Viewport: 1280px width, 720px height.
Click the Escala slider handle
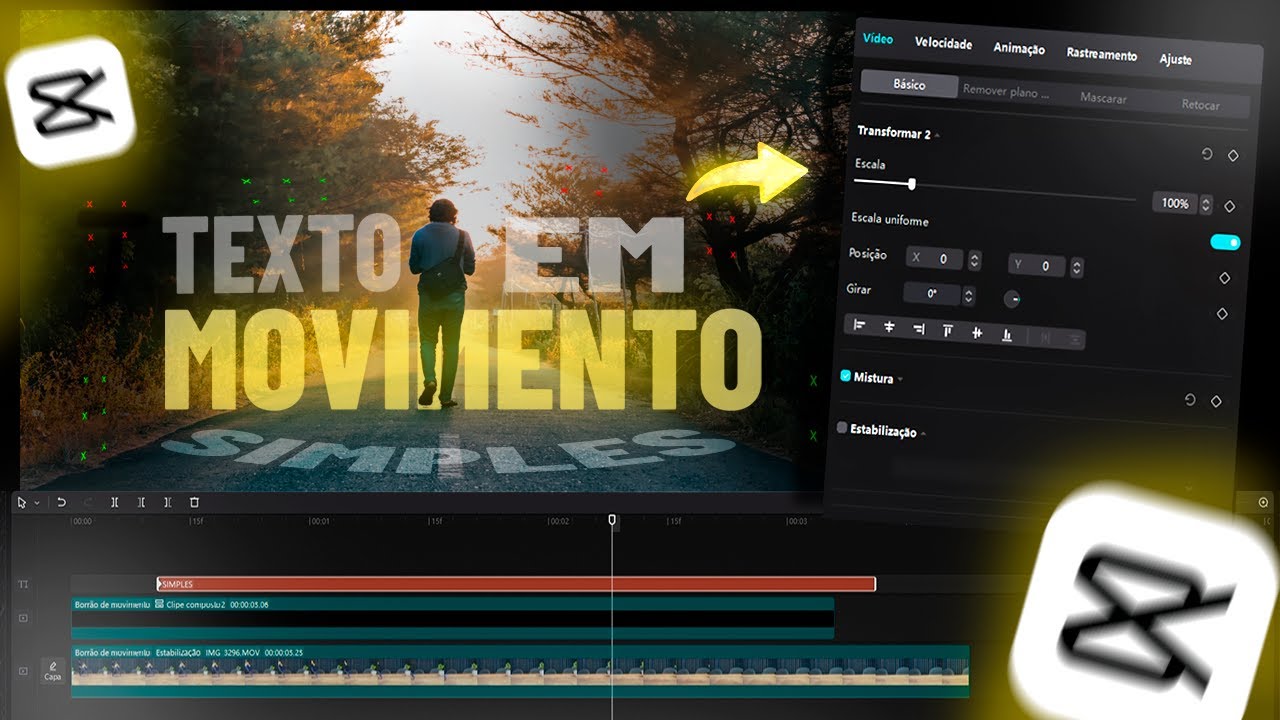(x=911, y=184)
